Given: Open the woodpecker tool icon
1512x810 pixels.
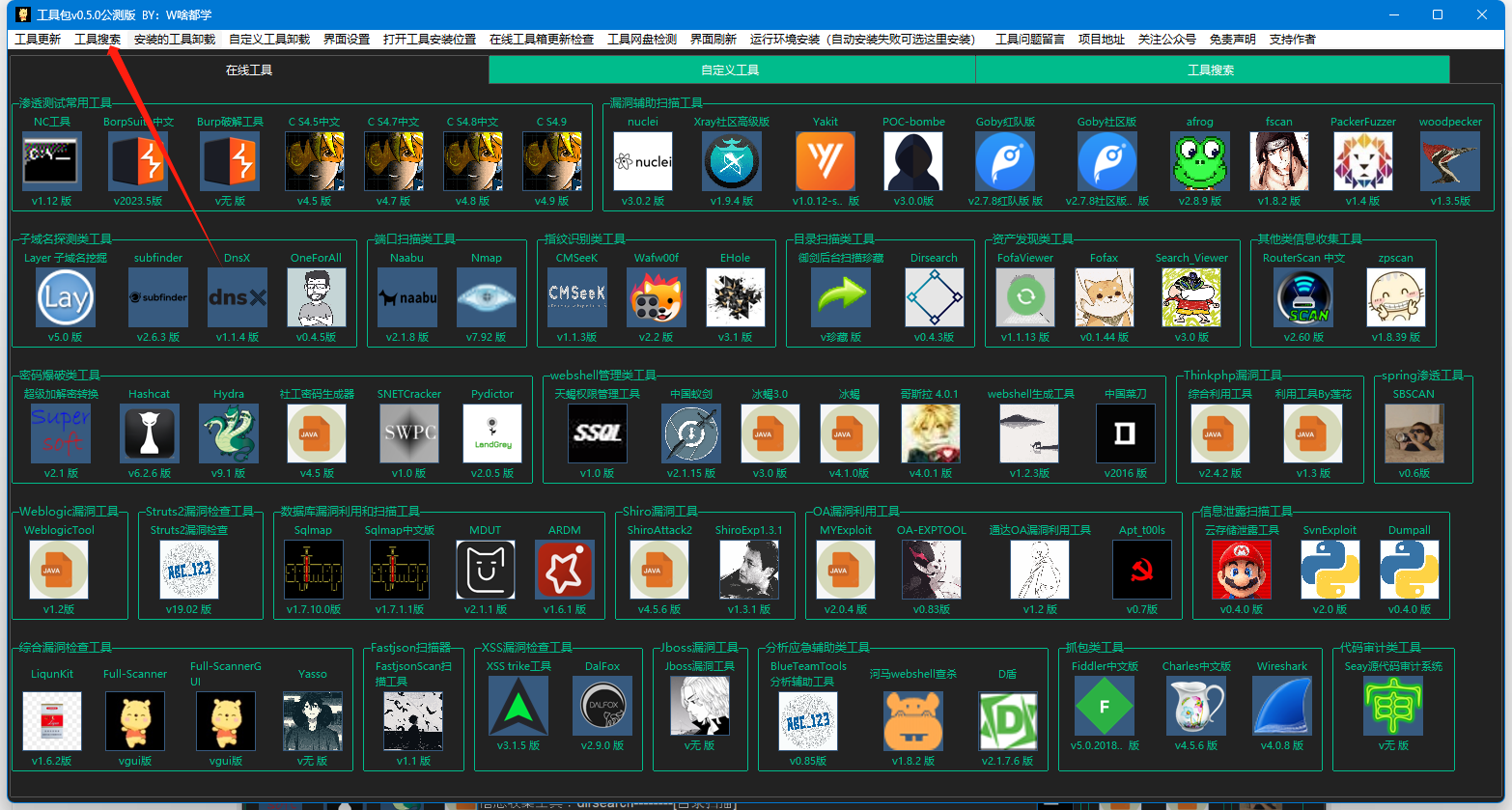Looking at the screenshot, I should click(x=1450, y=161).
